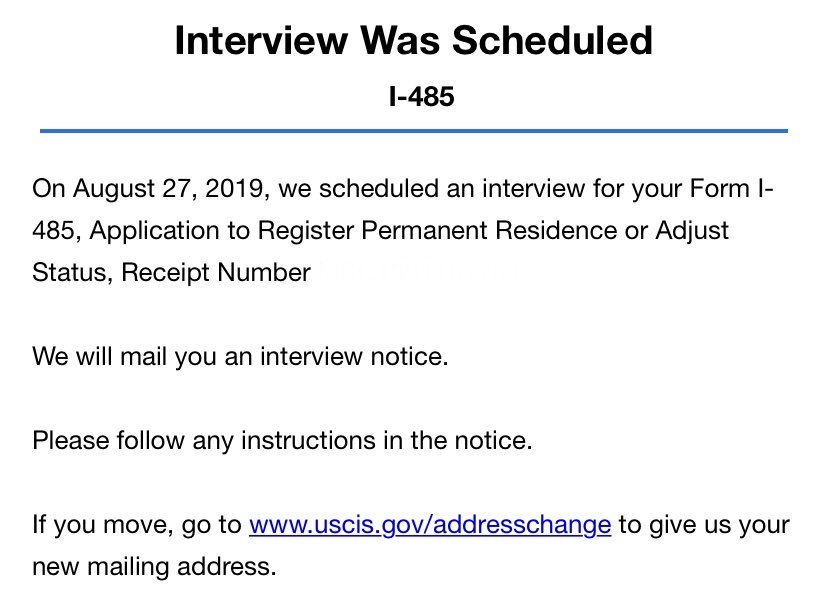The width and height of the screenshot is (828, 609).
Task: Click the words "new mailing address"
Action: 154,567
